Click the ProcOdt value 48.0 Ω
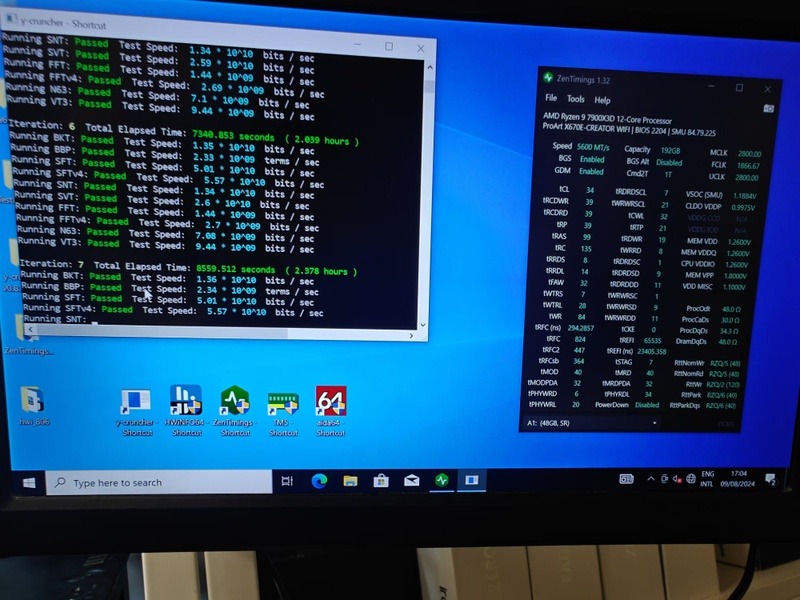This screenshot has width=800, height=600. [731, 309]
